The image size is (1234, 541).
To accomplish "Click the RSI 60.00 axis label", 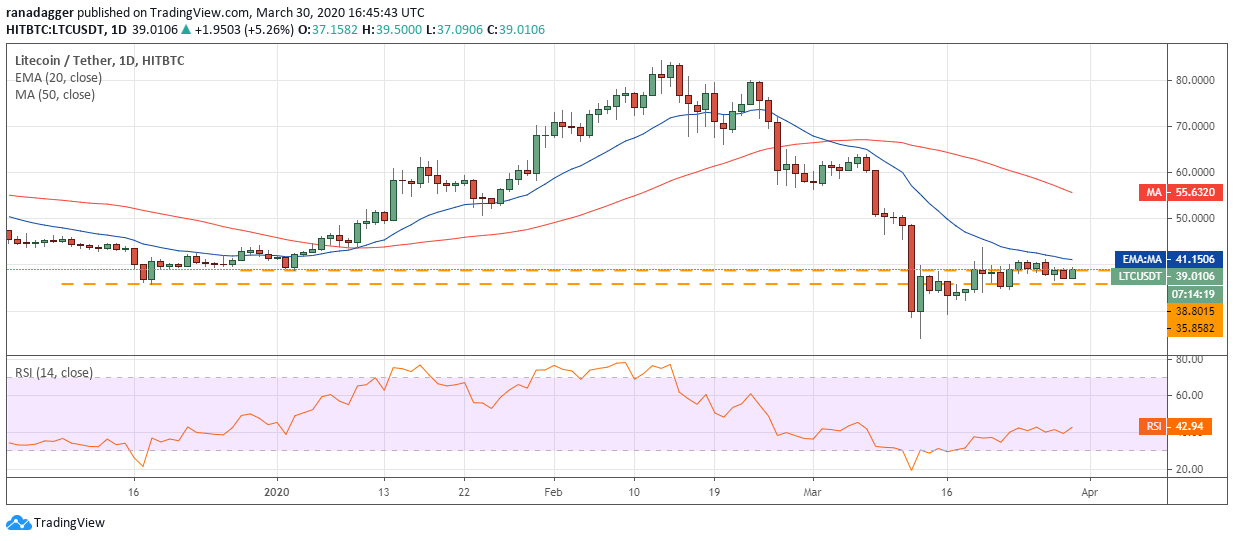I will point(1190,396).
